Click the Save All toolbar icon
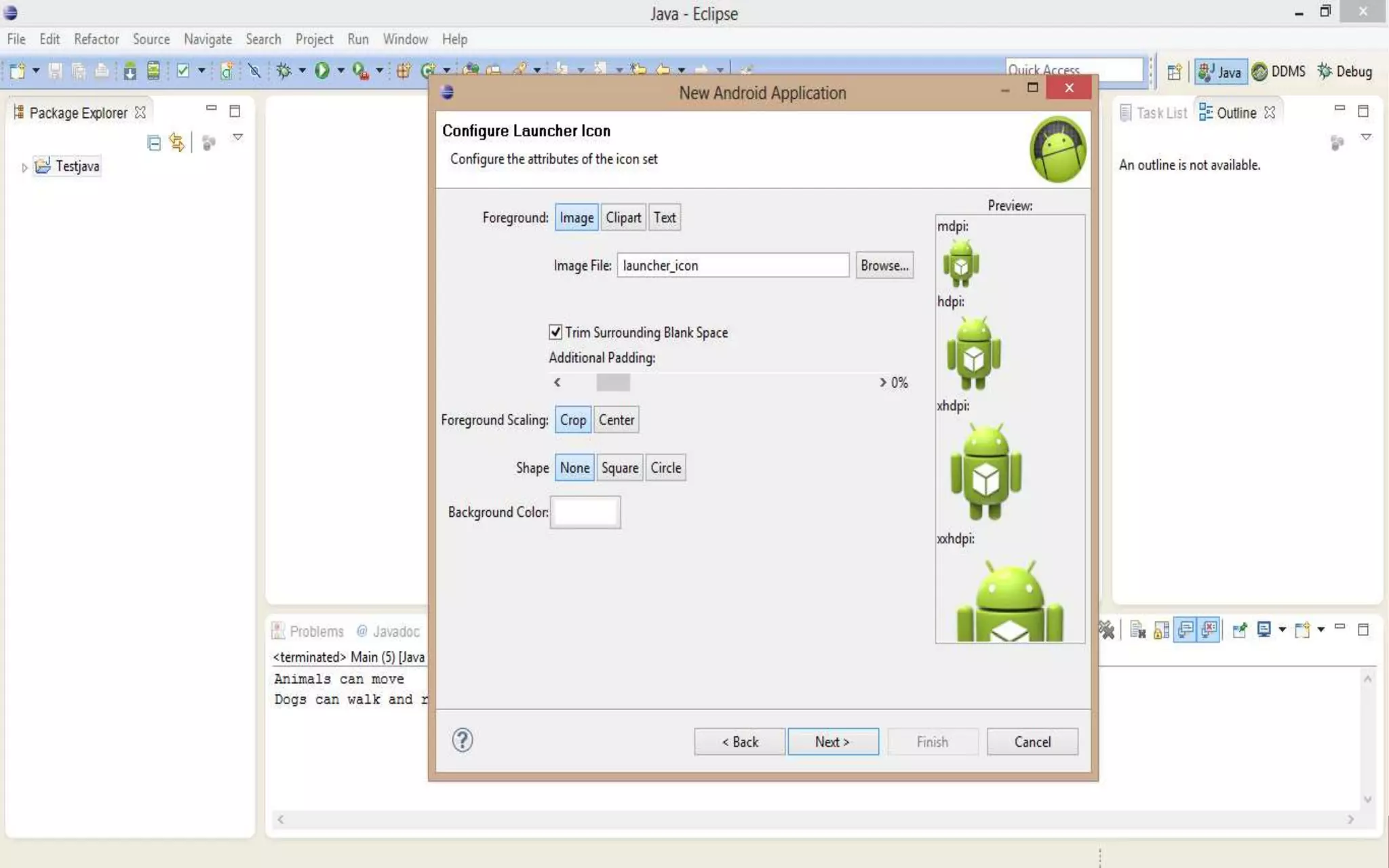 (79, 71)
